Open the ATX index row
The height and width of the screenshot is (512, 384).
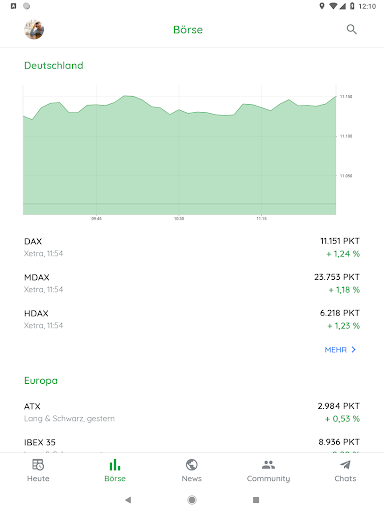click(x=192, y=412)
